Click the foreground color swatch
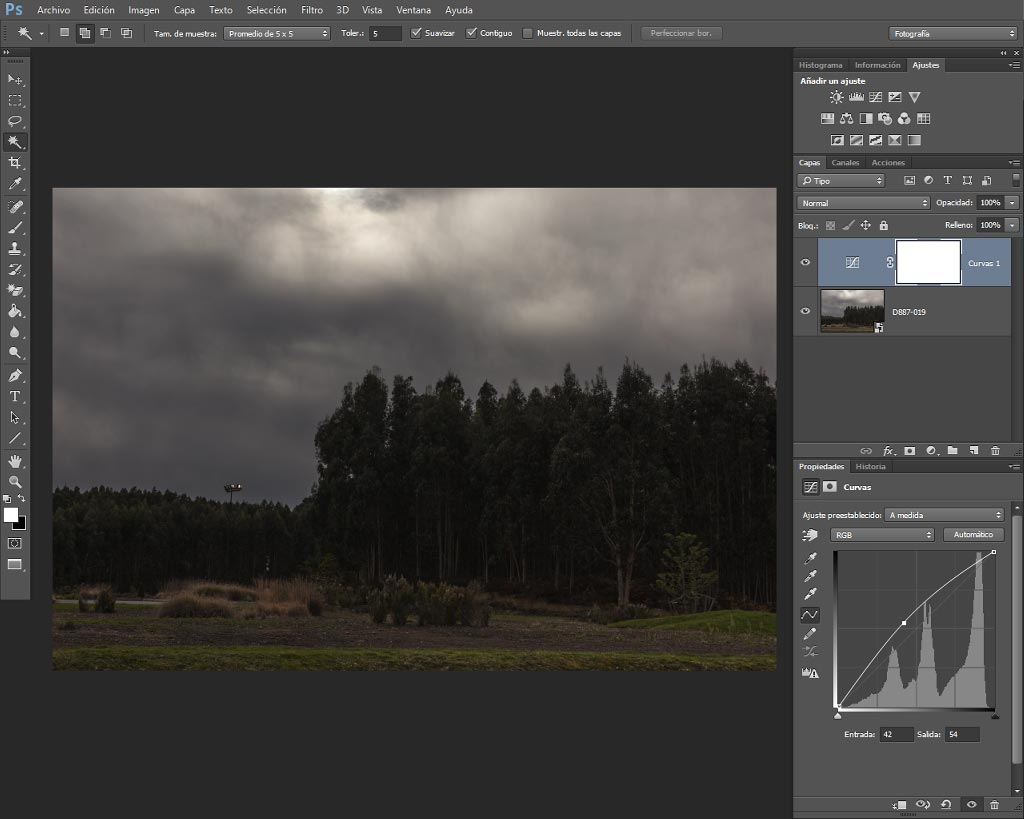This screenshot has width=1024, height=819. click(10, 515)
